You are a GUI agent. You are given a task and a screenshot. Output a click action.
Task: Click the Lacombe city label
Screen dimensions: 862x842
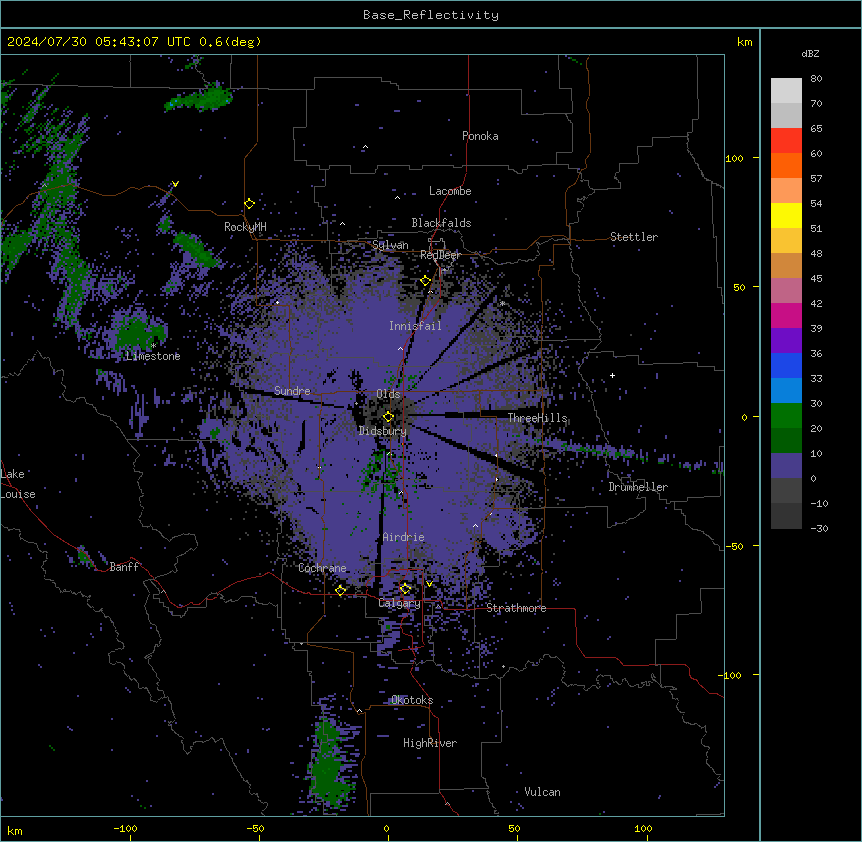pyautogui.click(x=450, y=191)
